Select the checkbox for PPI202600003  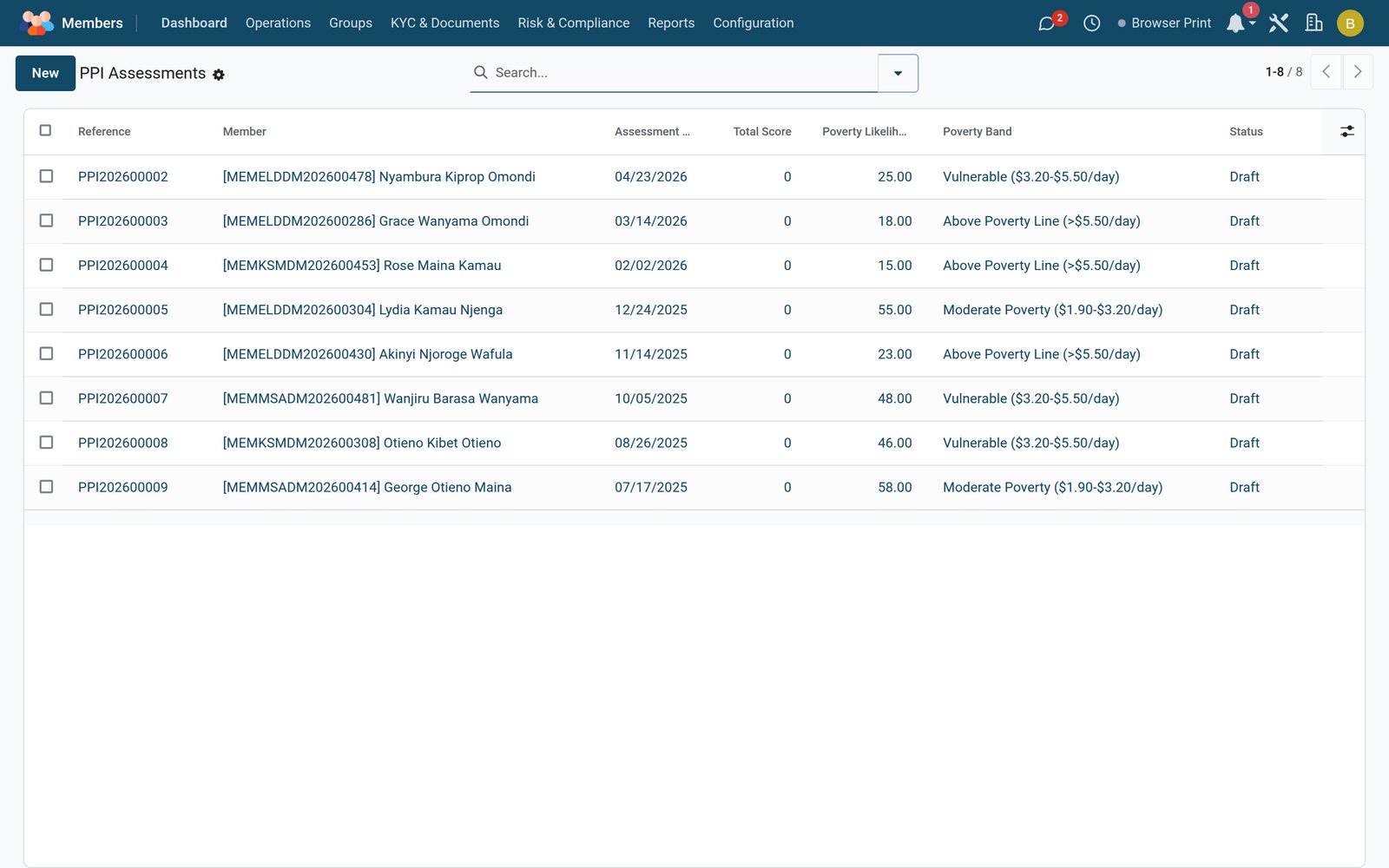coord(46,220)
